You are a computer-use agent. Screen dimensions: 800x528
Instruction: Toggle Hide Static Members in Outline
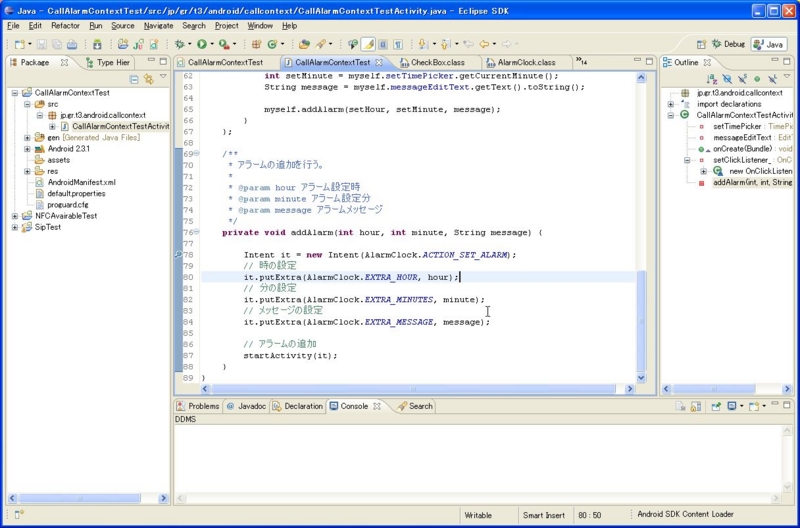742,79
